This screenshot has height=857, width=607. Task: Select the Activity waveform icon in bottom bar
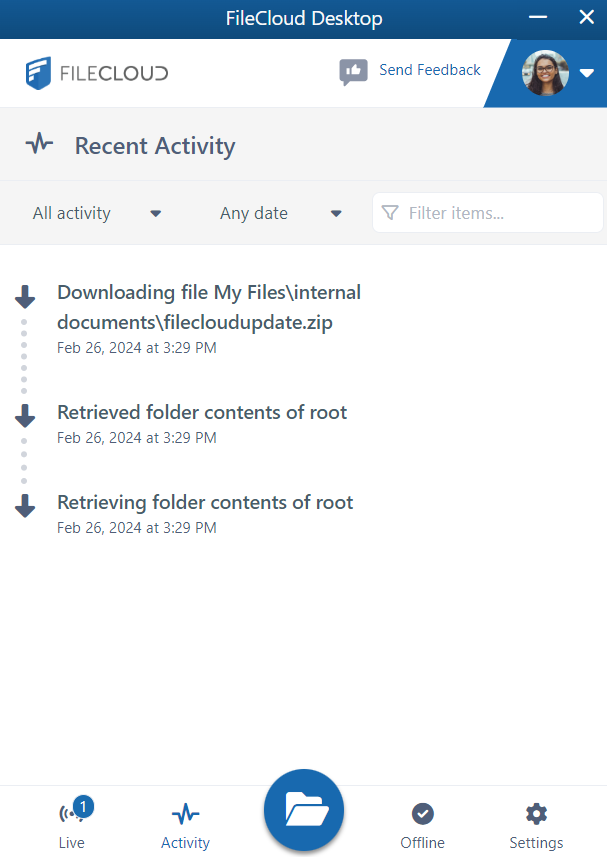coord(184,814)
